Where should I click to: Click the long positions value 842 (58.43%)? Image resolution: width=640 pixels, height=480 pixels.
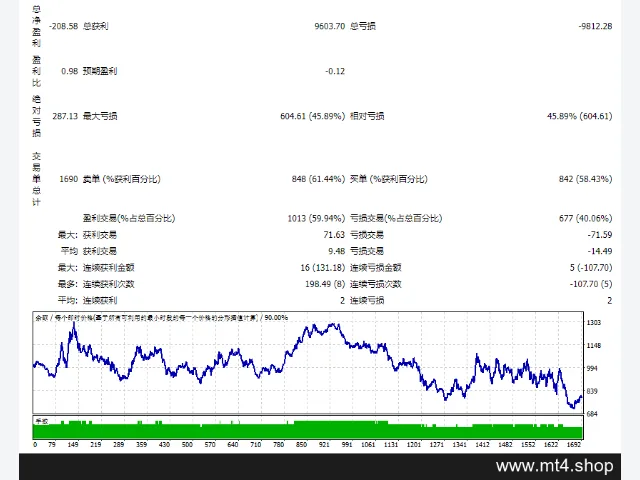[585, 179]
